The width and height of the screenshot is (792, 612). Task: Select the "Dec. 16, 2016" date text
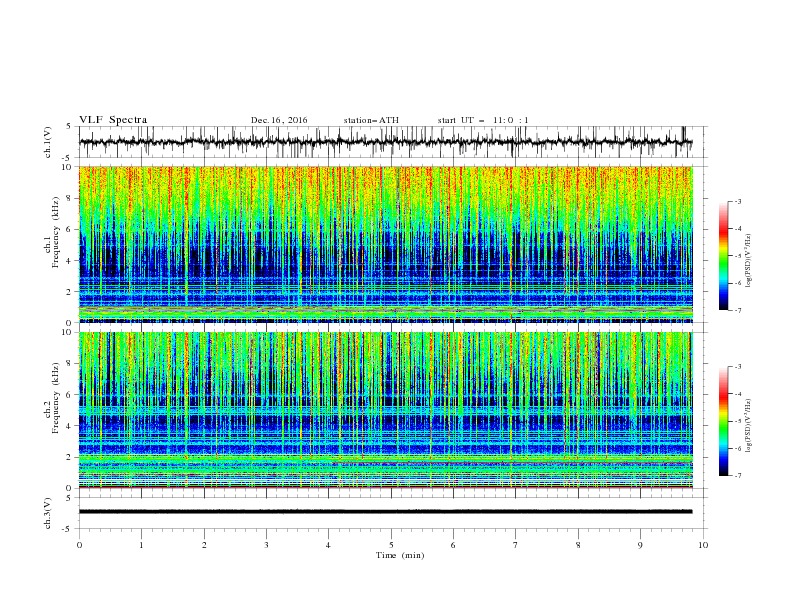click(279, 120)
